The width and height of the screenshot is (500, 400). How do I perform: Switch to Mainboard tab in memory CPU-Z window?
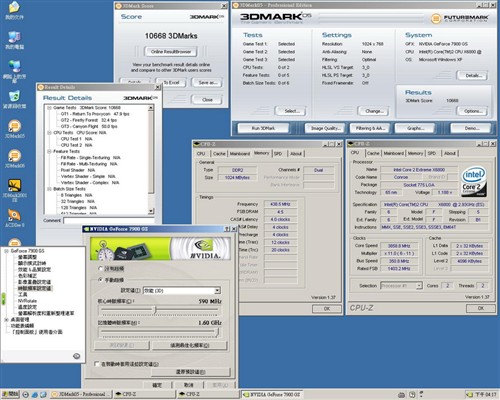click(240, 154)
